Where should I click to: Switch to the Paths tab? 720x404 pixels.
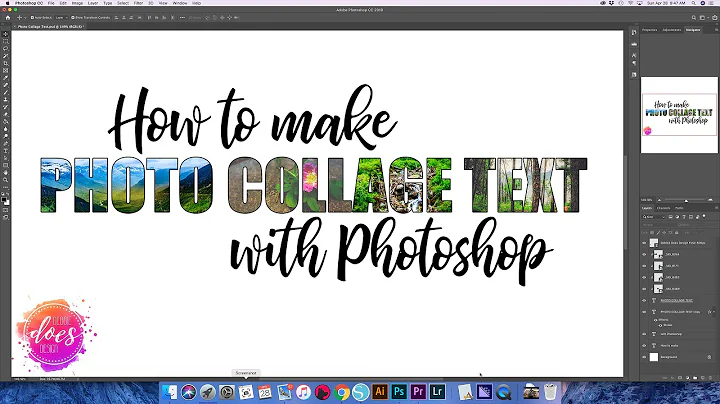click(679, 208)
